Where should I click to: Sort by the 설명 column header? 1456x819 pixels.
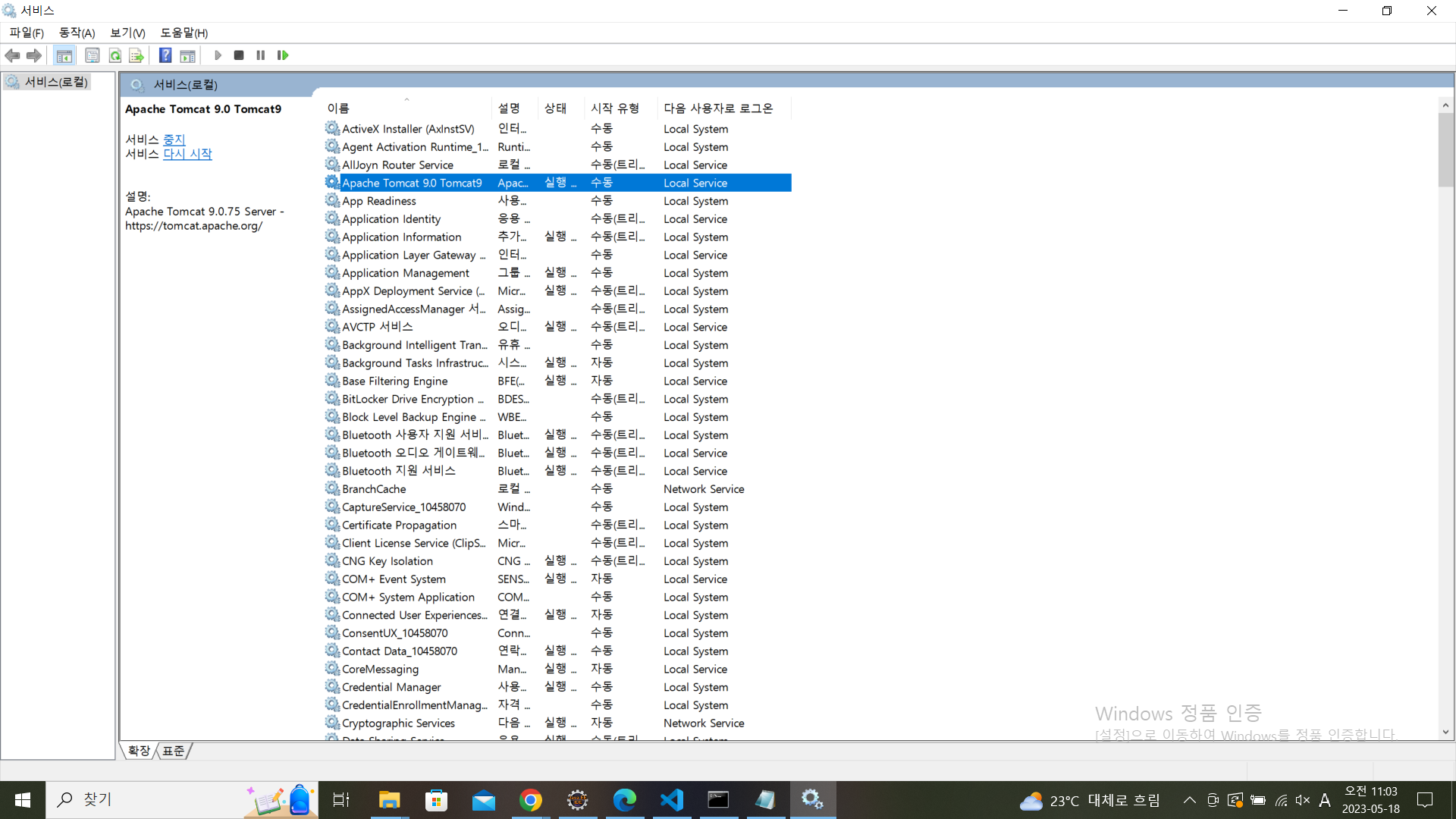pyautogui.click(x=515, y=108)
